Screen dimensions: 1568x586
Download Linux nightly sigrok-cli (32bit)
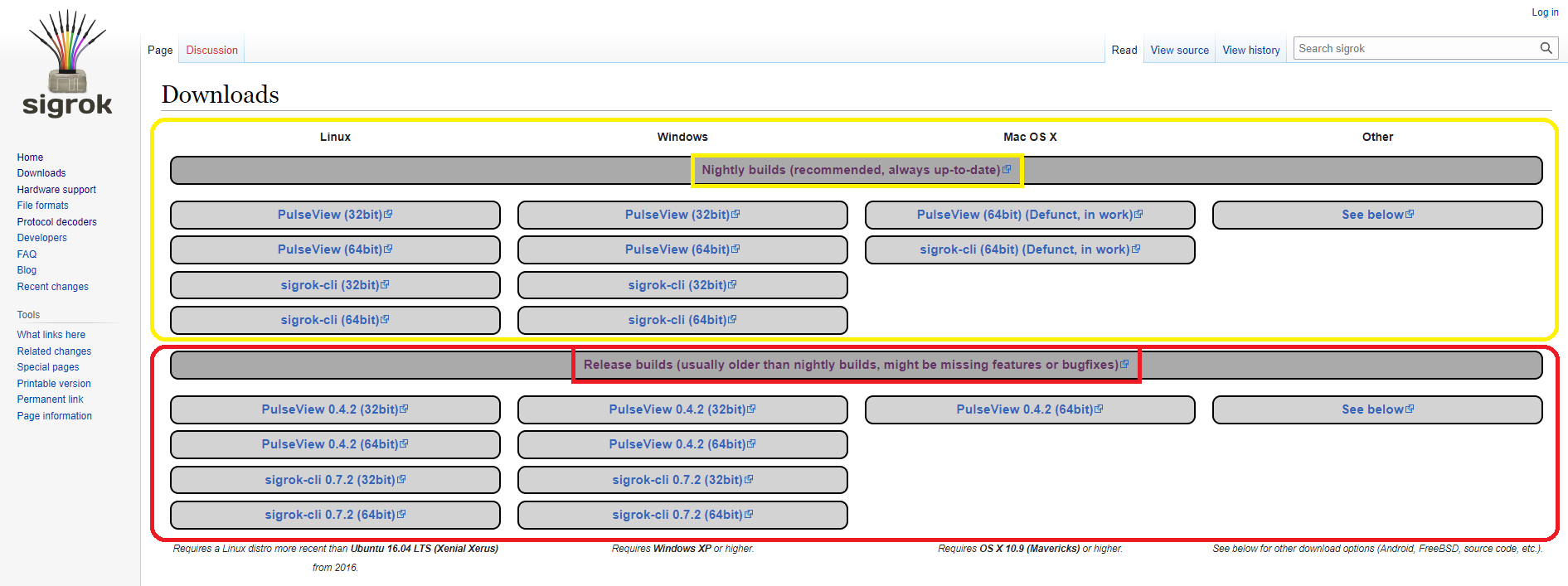(x=335, y=285)
